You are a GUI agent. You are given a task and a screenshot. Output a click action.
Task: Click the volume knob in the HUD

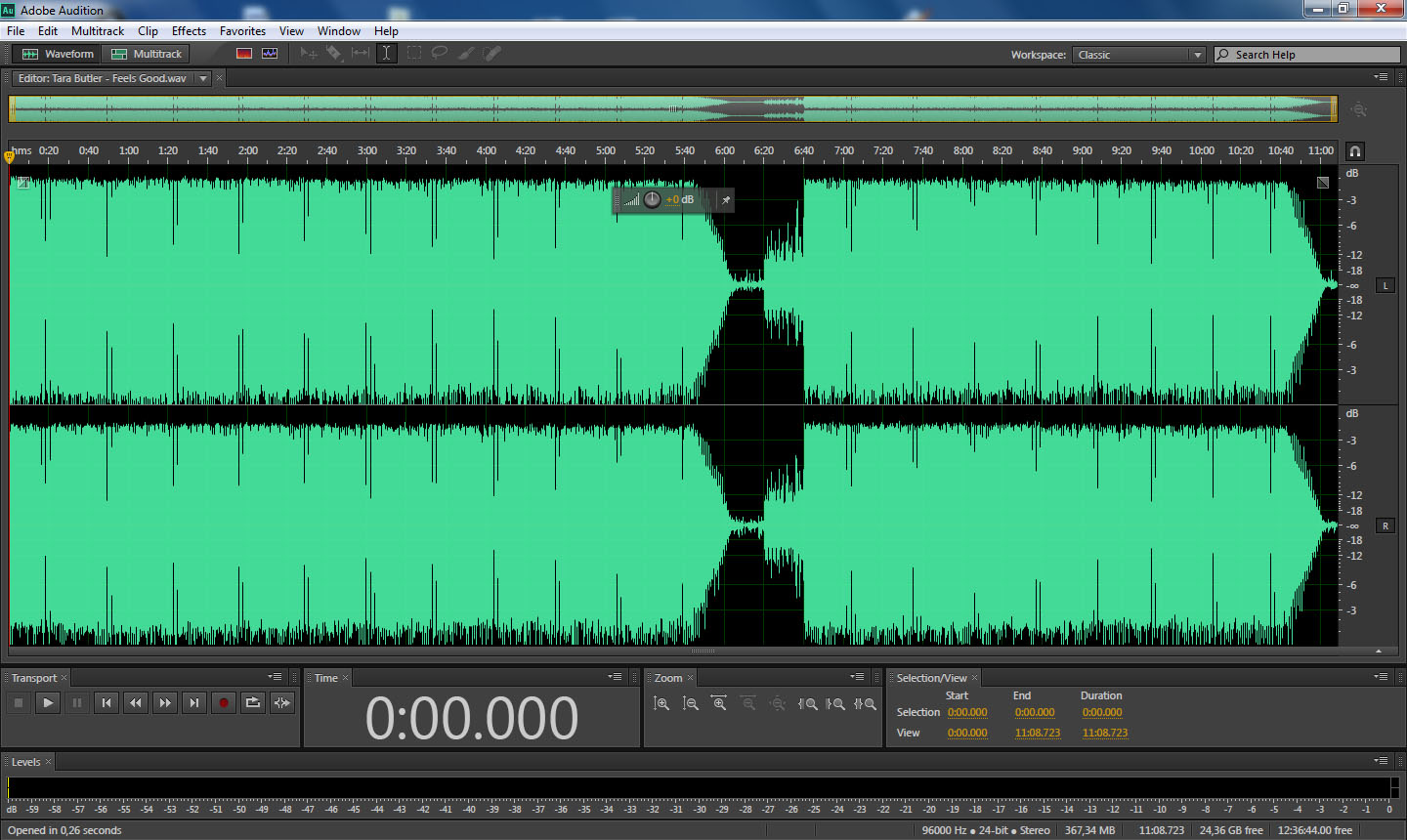[x=652, y=200]
